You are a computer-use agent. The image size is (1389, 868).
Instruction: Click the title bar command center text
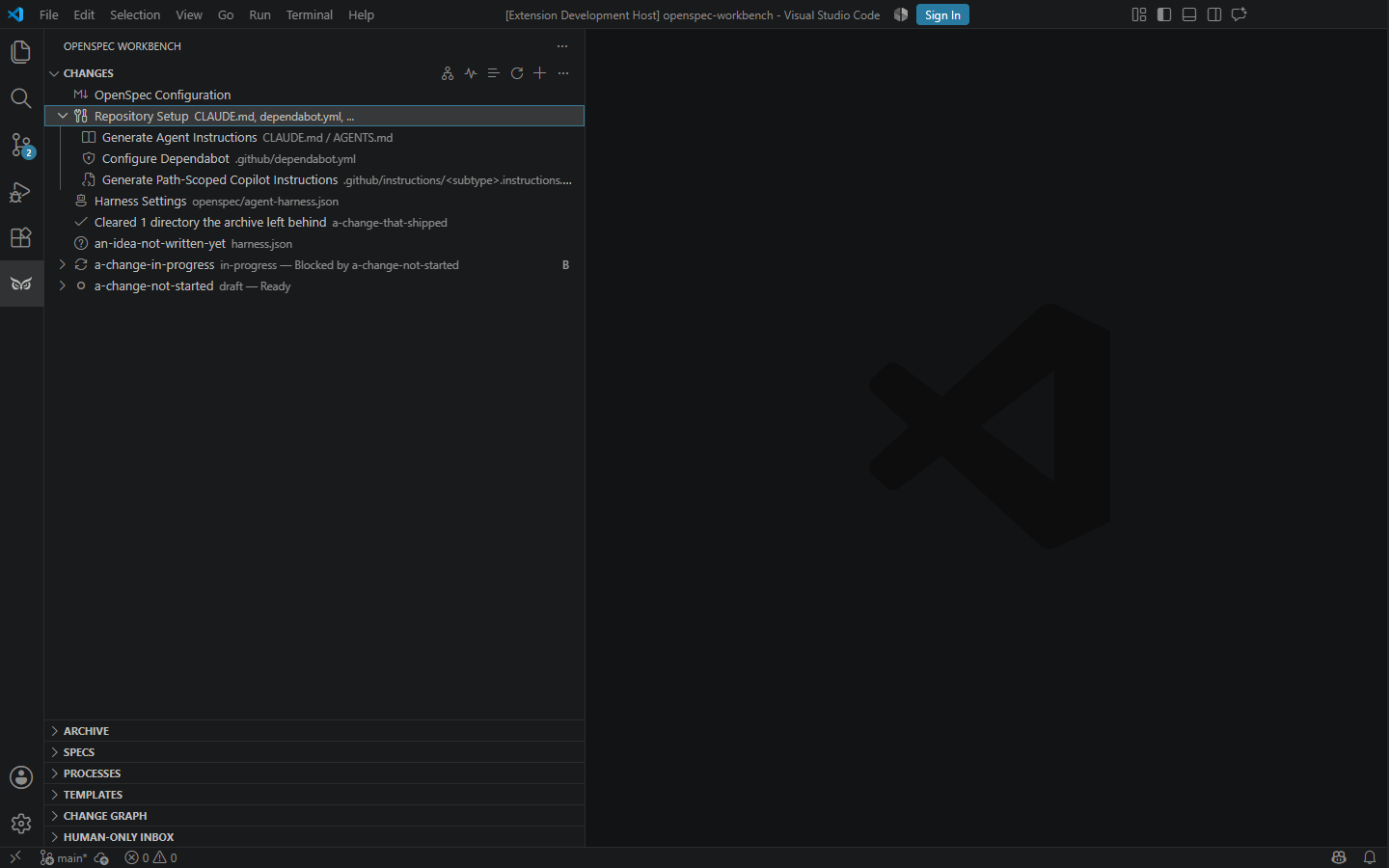693,14
